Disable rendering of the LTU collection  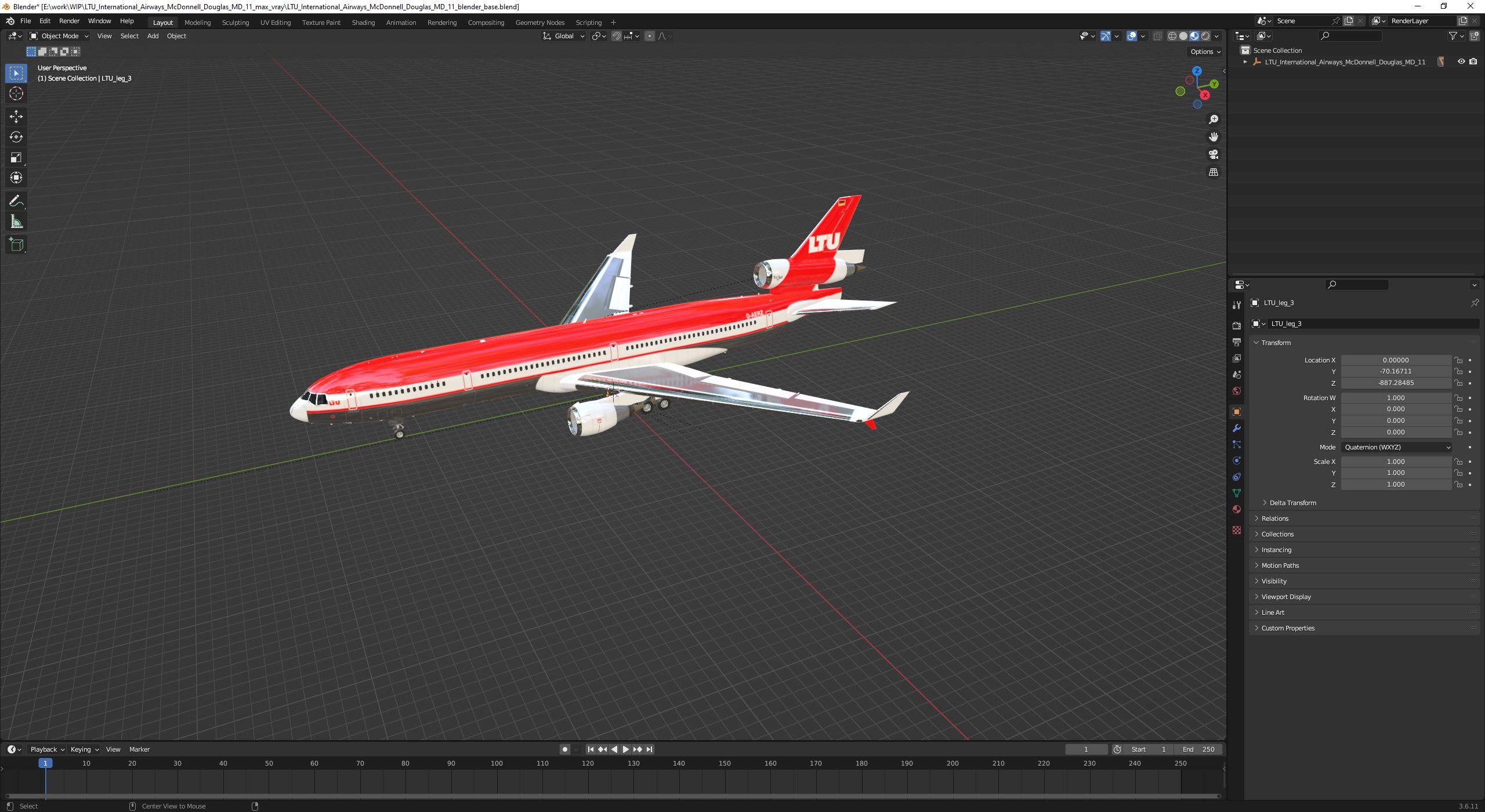1473,61
